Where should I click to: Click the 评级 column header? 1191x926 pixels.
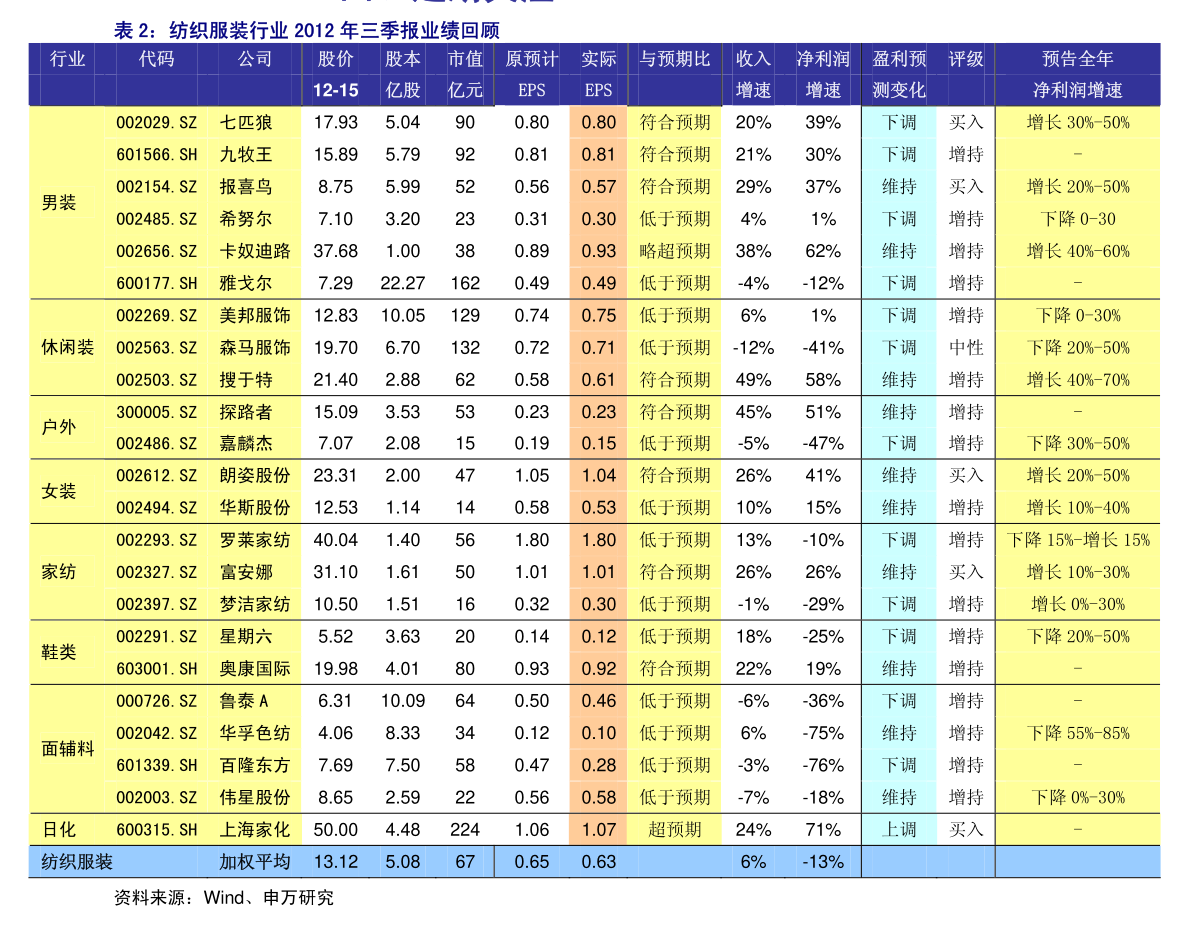[x=966, y=58]
